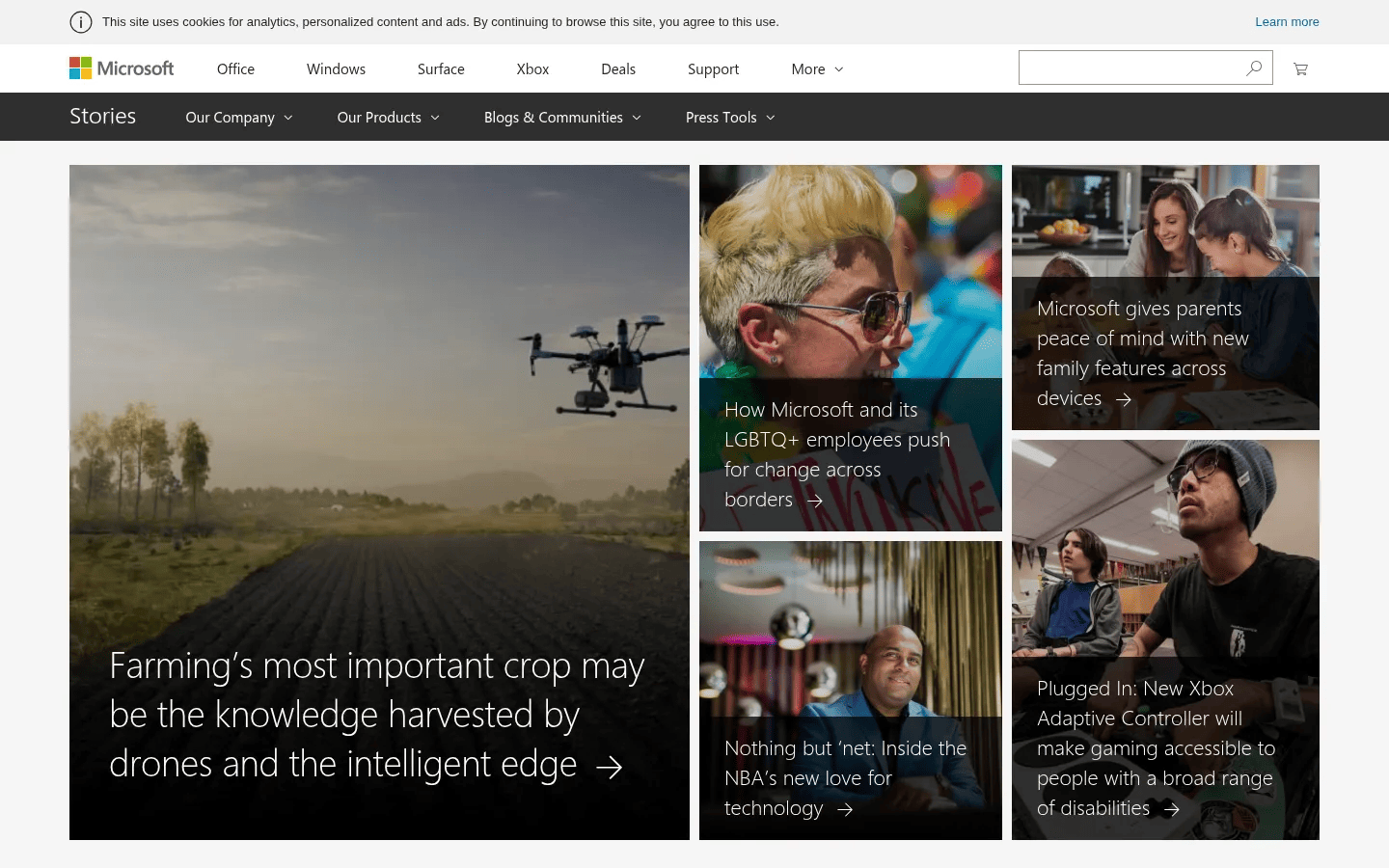Screen dimensions: 1389x868
Task: Expand the Our Company menu
Action: [239, 118]
